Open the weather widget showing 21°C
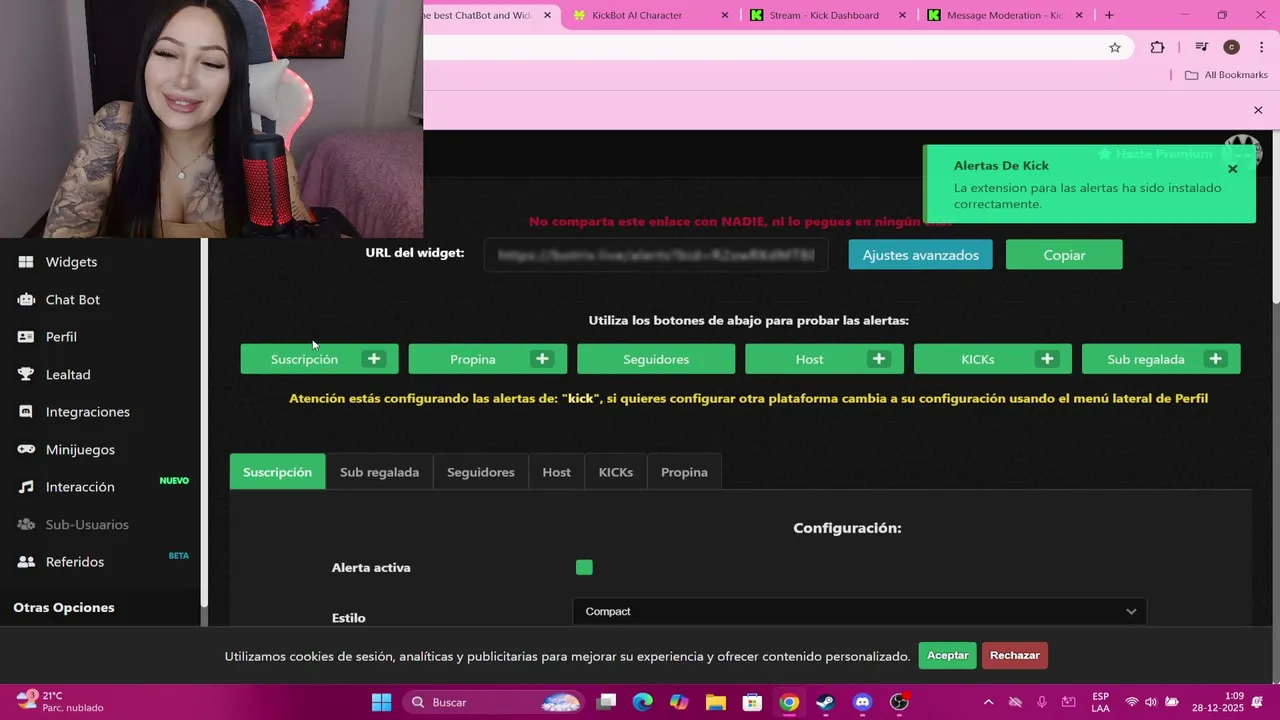The width and height of the screenshot is (1280, 720). click(60, 702)
